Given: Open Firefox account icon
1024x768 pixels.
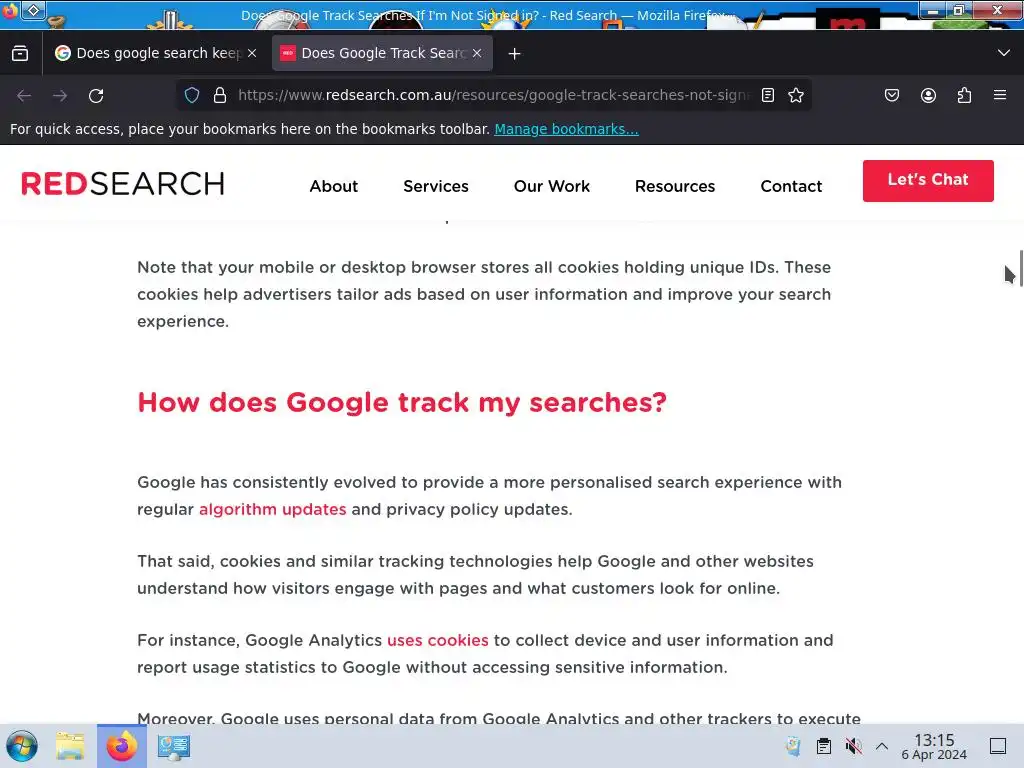Looking at the screenshot, I should (928, 95).
